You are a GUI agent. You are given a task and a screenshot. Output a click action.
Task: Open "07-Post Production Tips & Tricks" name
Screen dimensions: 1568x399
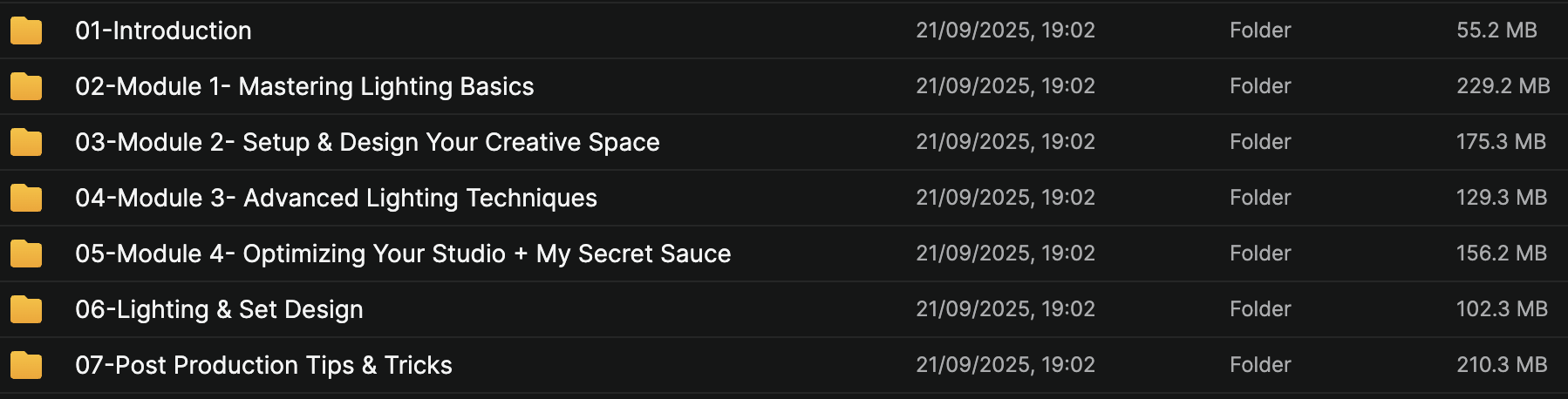click(263, 365)
